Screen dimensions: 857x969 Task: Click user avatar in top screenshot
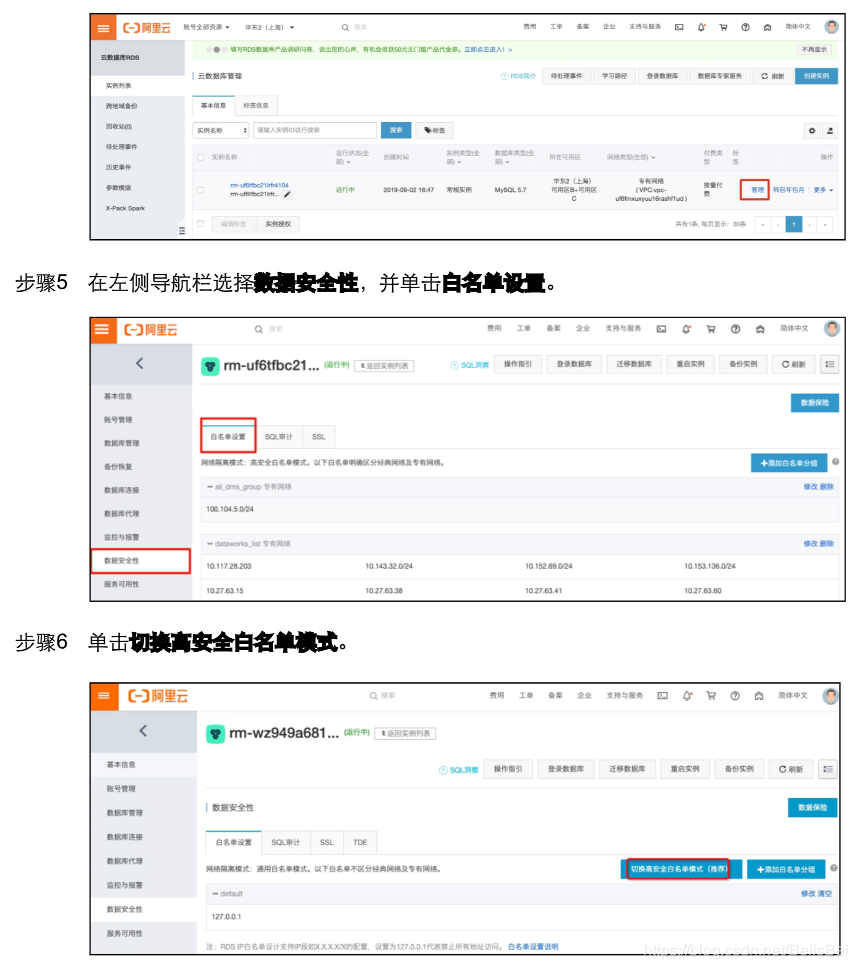[x=832, y=27]
